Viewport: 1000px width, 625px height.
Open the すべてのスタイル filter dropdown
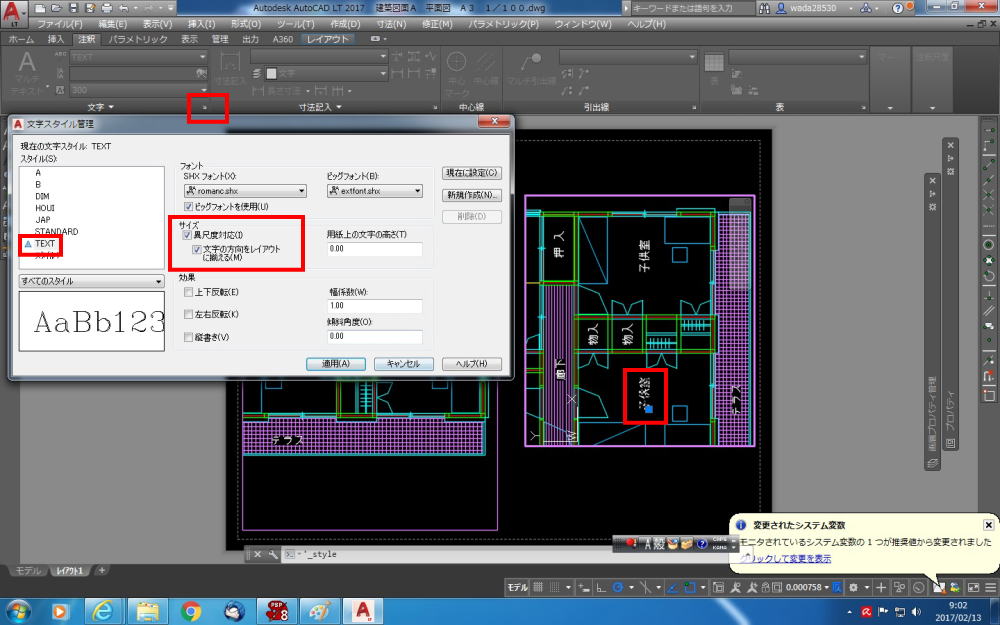tap(92, 281)
